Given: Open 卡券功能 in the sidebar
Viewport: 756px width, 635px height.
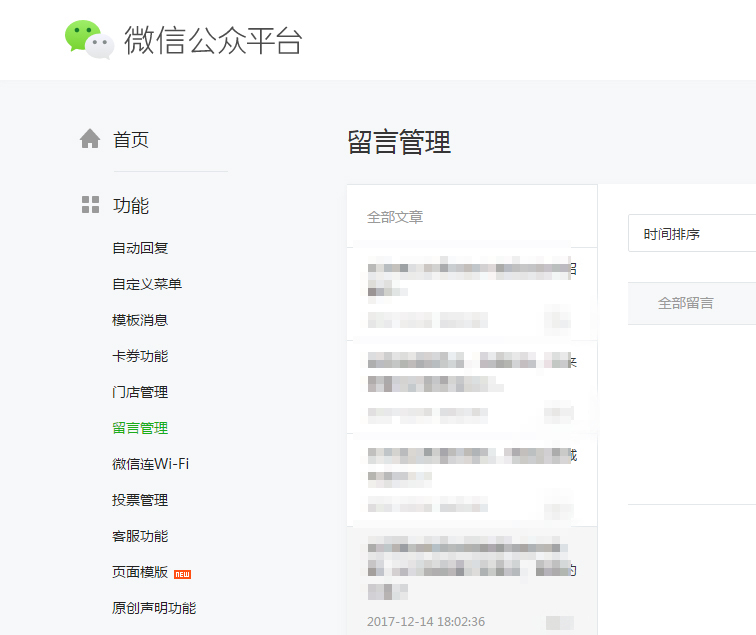Looking at the screenshot, I should (x=140, y=356).
